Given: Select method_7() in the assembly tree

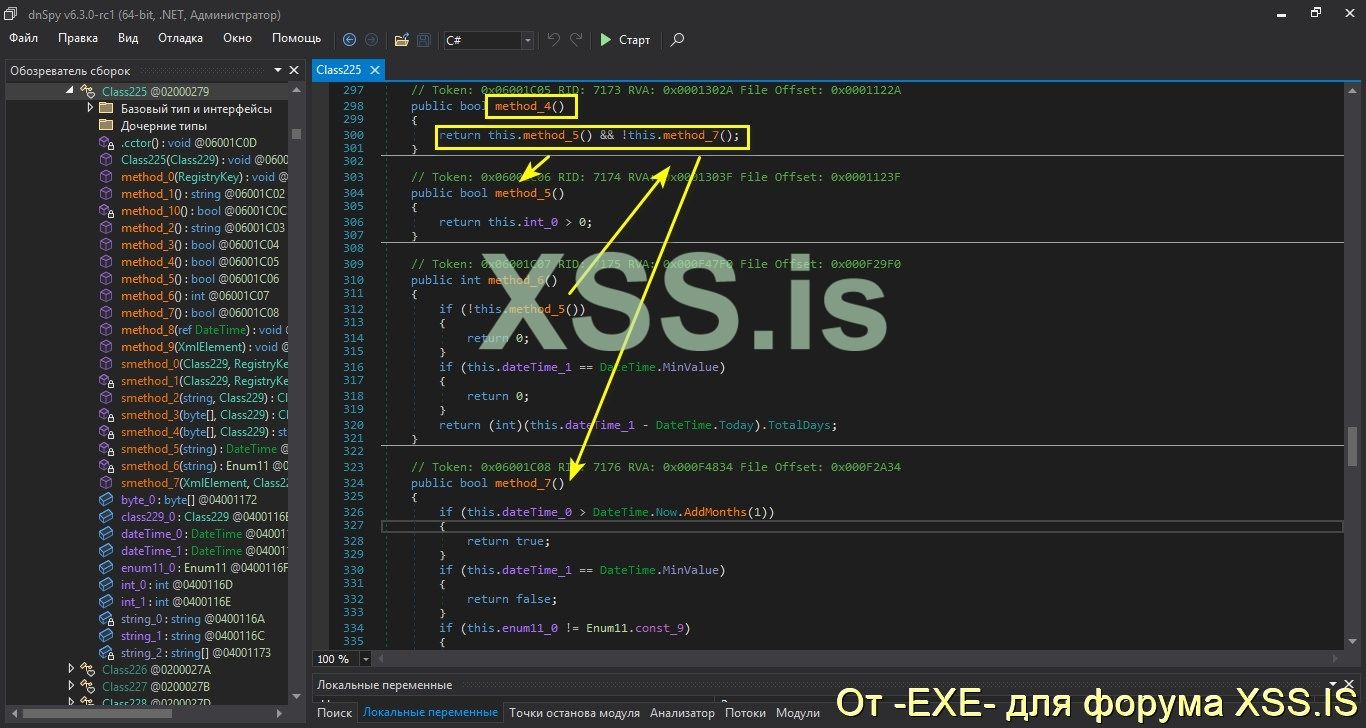Looking at the screenshot, I should pos(200,313).
